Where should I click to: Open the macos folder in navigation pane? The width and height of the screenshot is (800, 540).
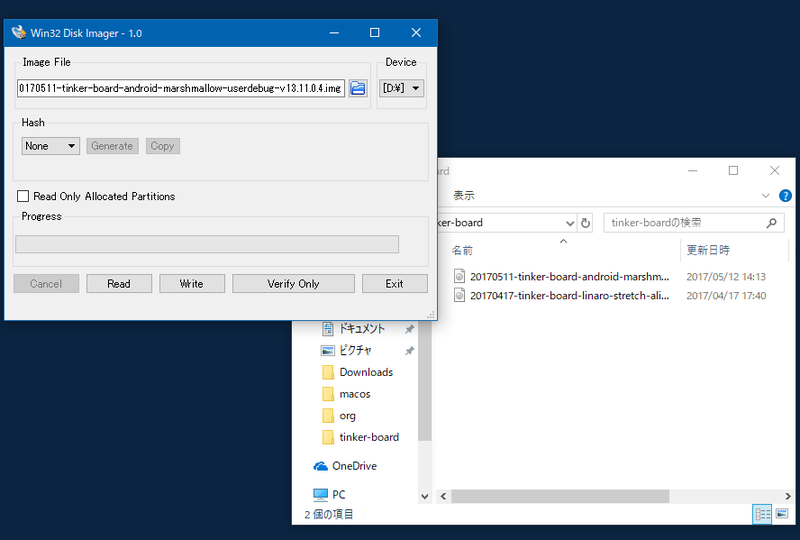pos(355,394)
